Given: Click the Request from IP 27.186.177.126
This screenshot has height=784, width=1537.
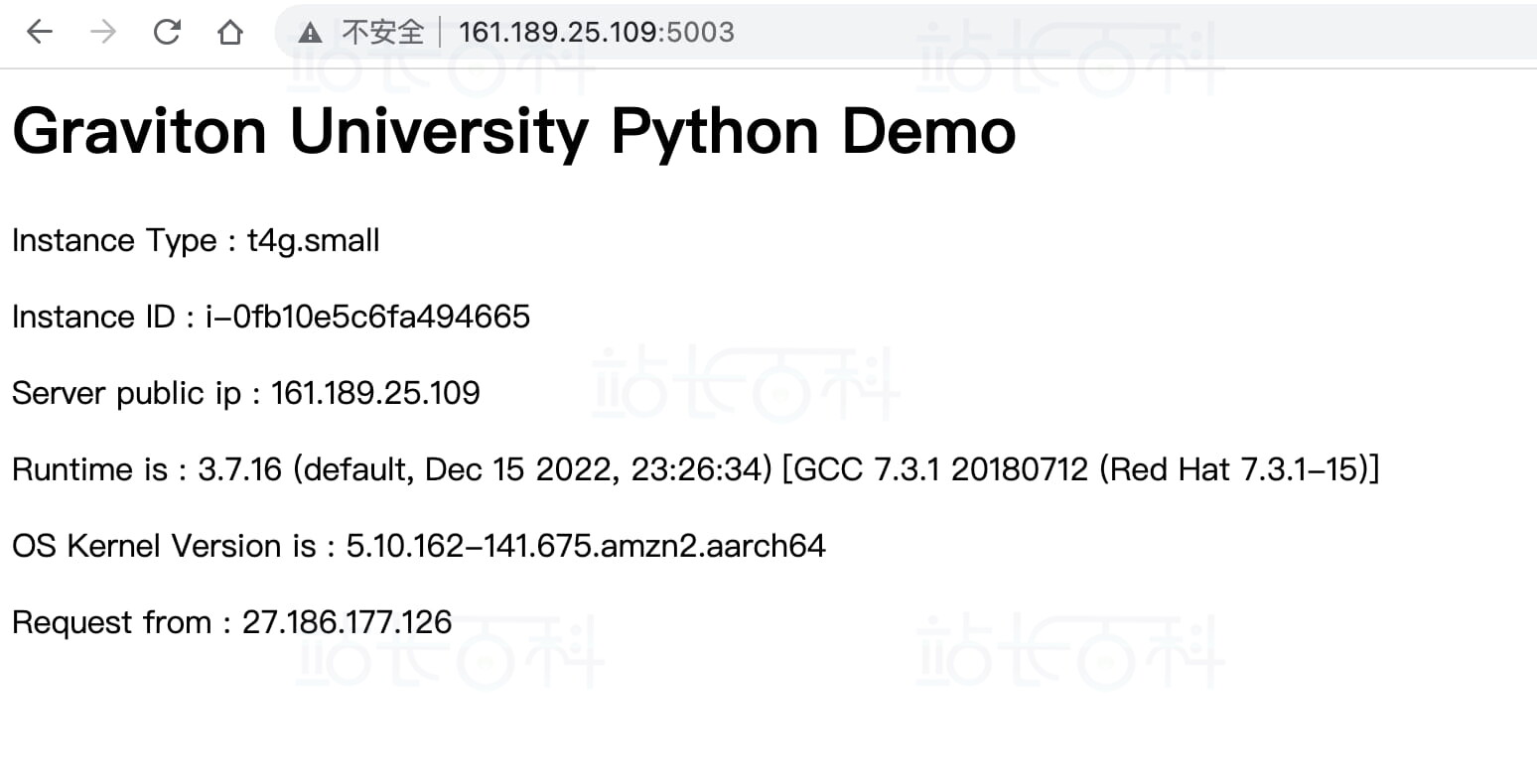Looking at the screenshot, I should (347, 622).
